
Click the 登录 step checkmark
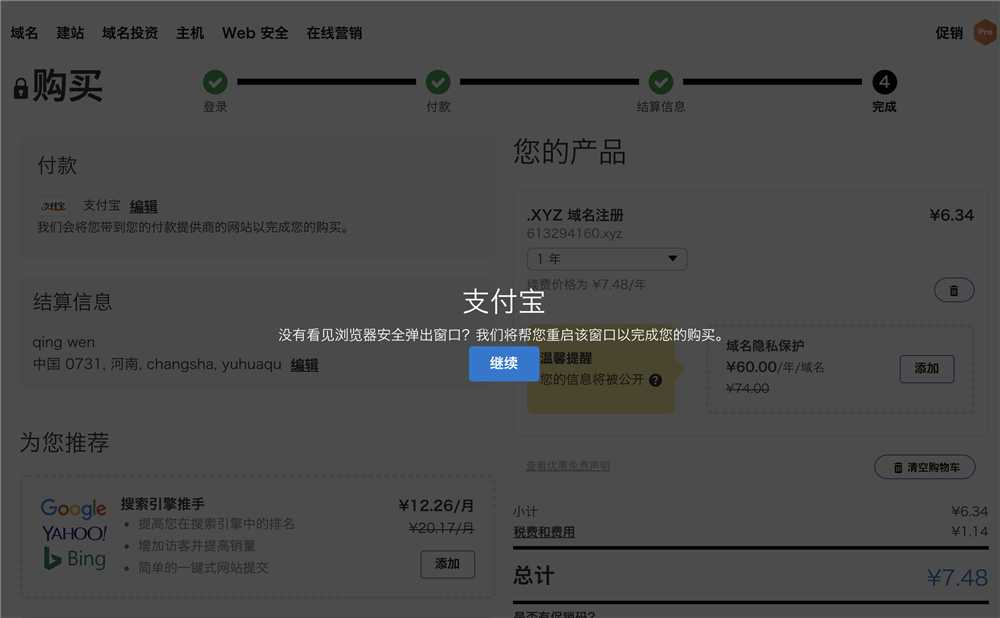215,82
